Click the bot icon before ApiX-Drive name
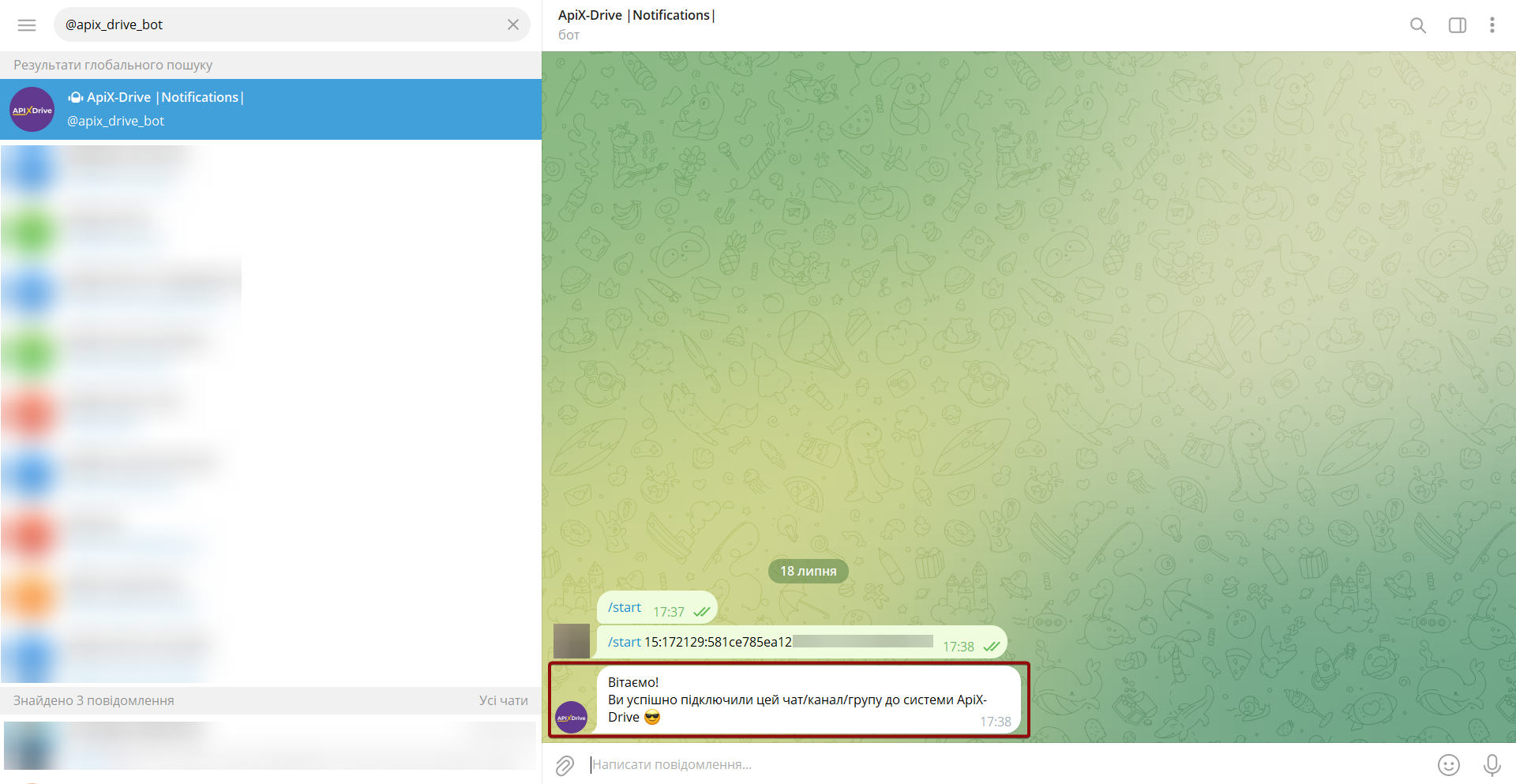Viewport: 1516px width, 784px height. (x=76, y=98)
